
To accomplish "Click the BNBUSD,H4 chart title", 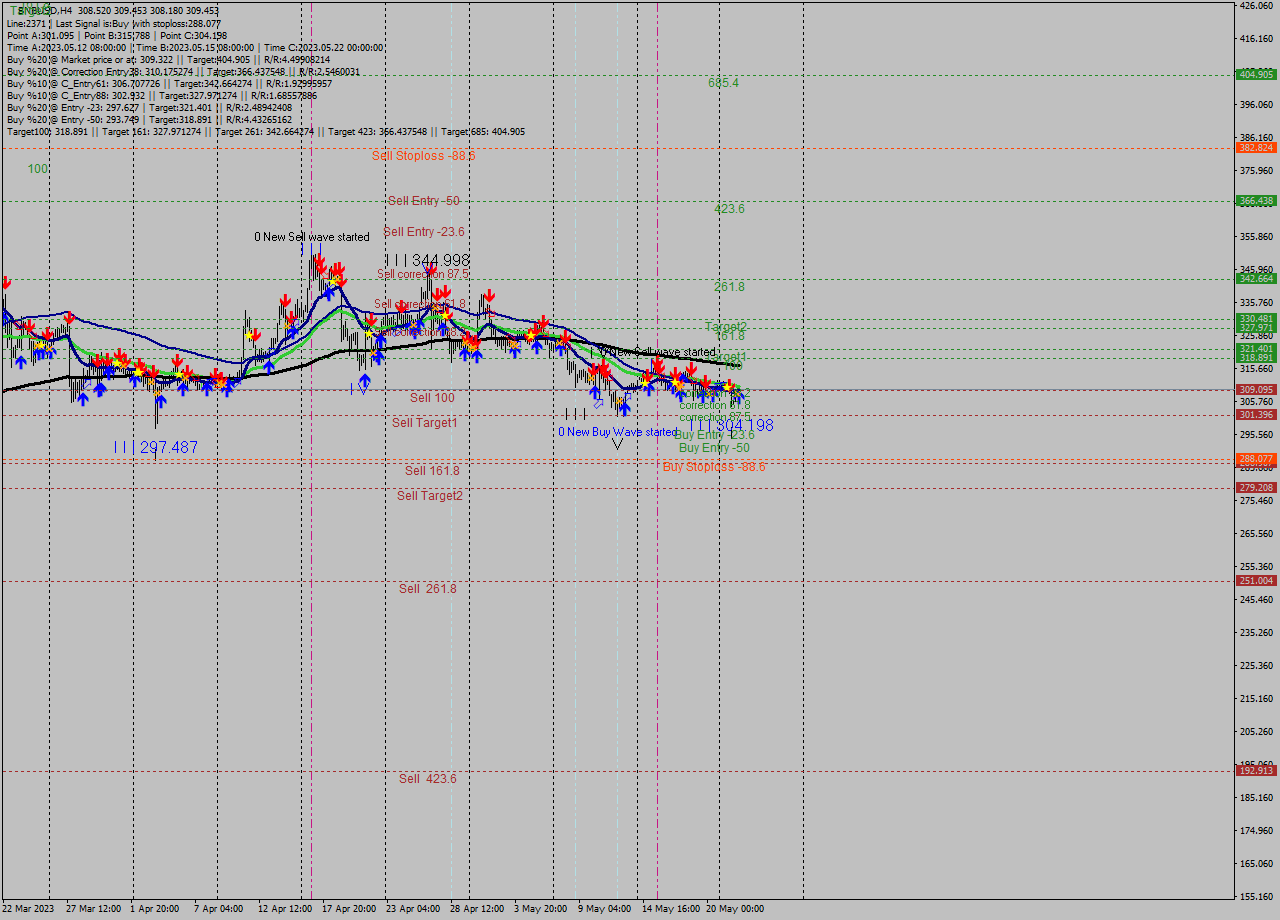I will click(x=28, y=9).
